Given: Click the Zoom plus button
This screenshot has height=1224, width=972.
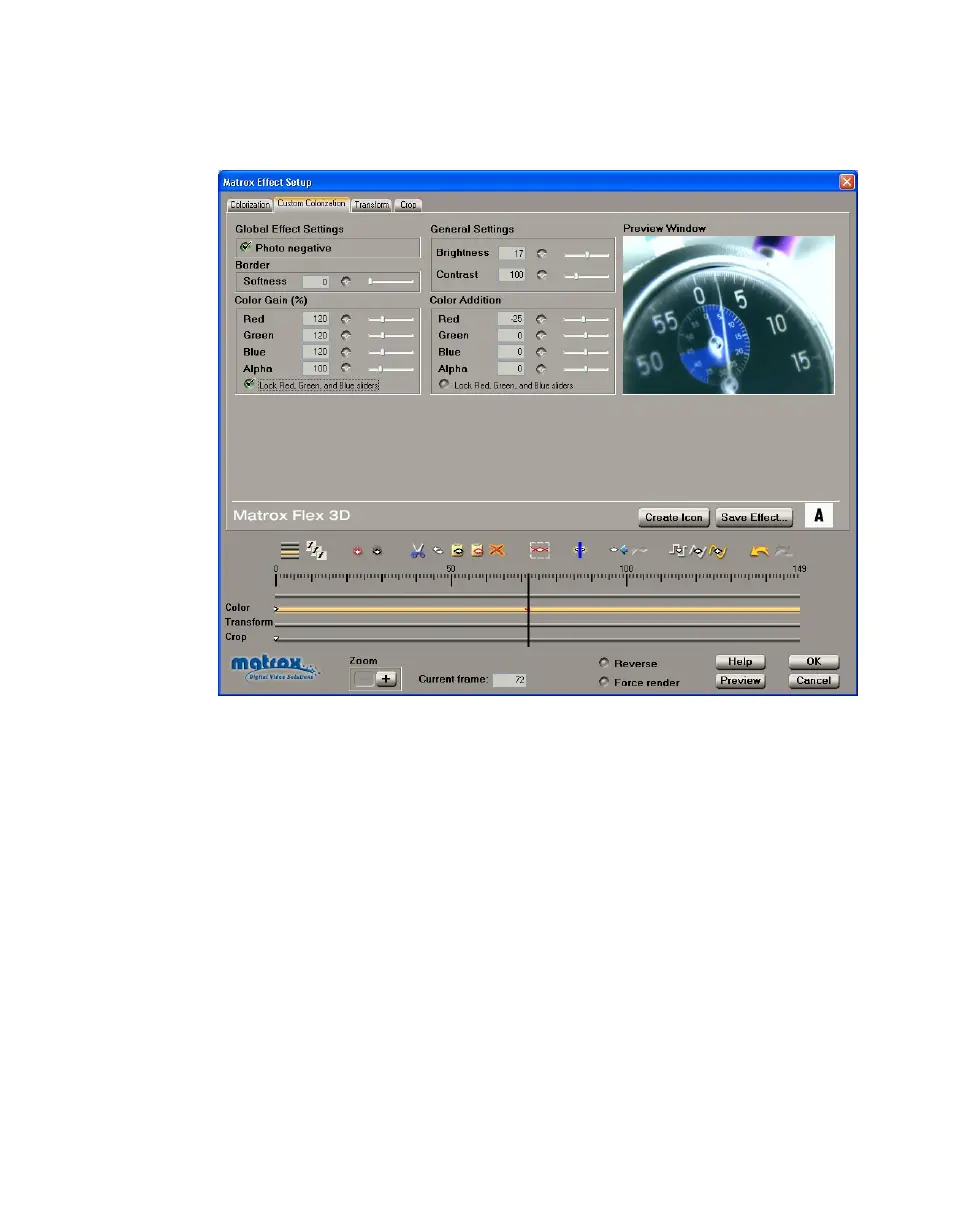Looking at the screenshot, I should (387, 679).
